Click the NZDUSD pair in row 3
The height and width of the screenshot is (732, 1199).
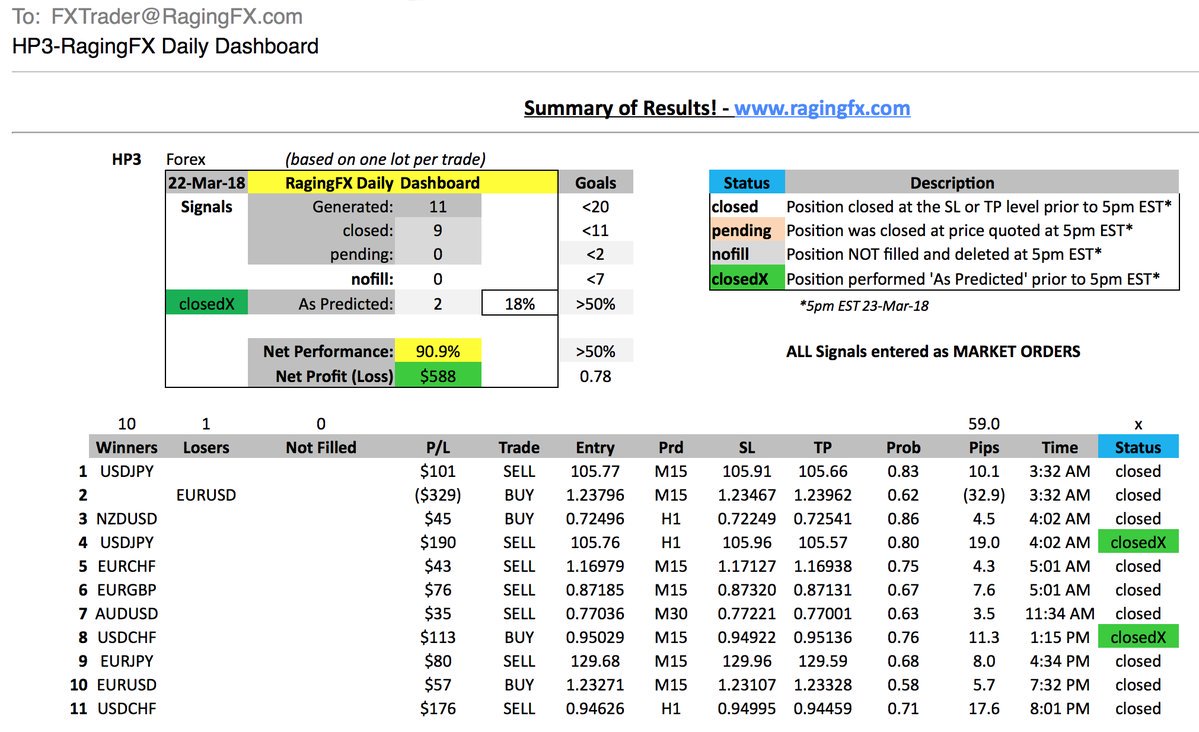coord(126,519)
